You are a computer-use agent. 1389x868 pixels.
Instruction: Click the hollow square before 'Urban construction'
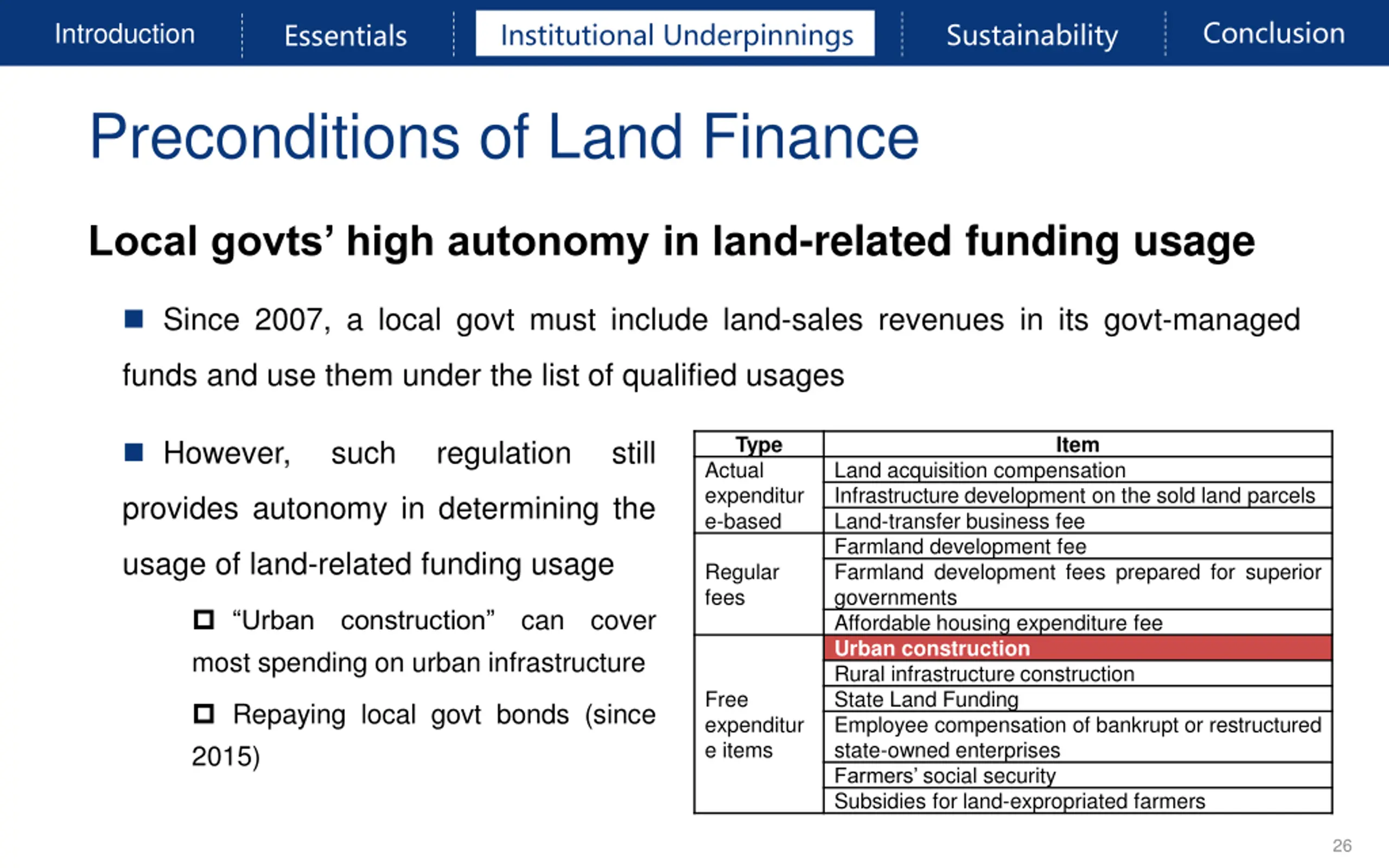click(204, 620)
